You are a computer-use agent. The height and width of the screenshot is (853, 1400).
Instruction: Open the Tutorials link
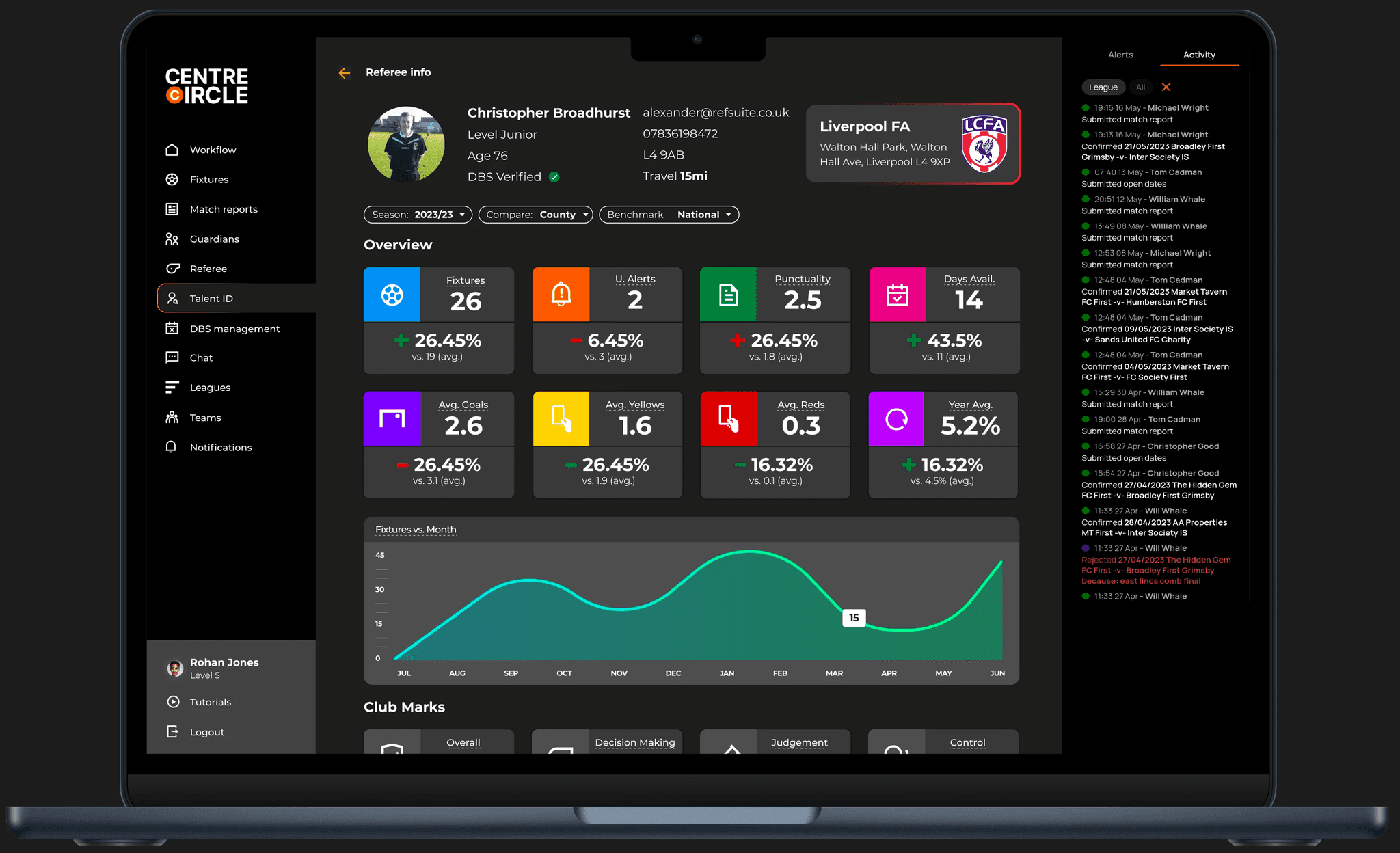(x=210, y=702)
